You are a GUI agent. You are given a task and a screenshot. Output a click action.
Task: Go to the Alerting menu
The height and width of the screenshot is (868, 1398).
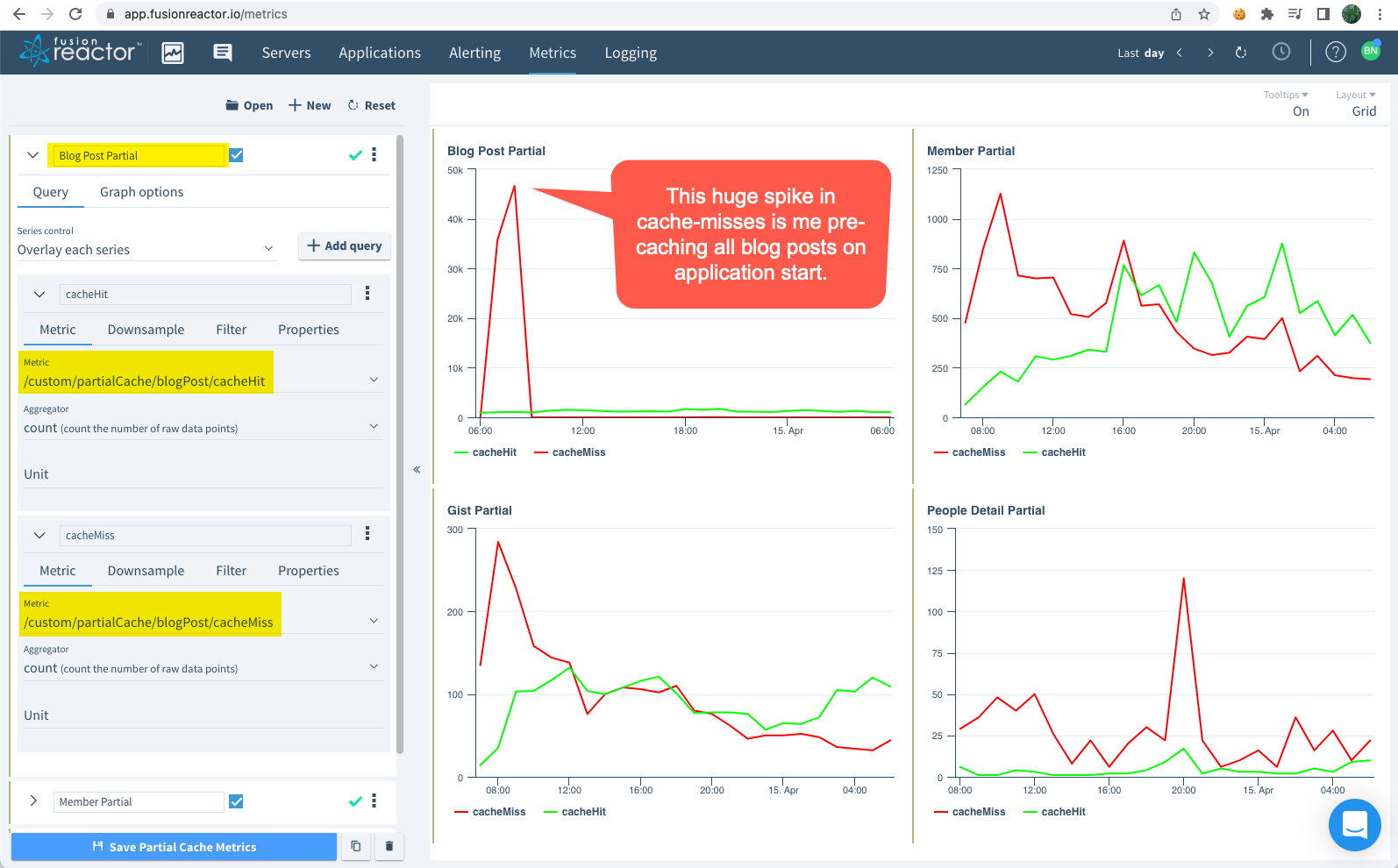click(x=474, y=53)
